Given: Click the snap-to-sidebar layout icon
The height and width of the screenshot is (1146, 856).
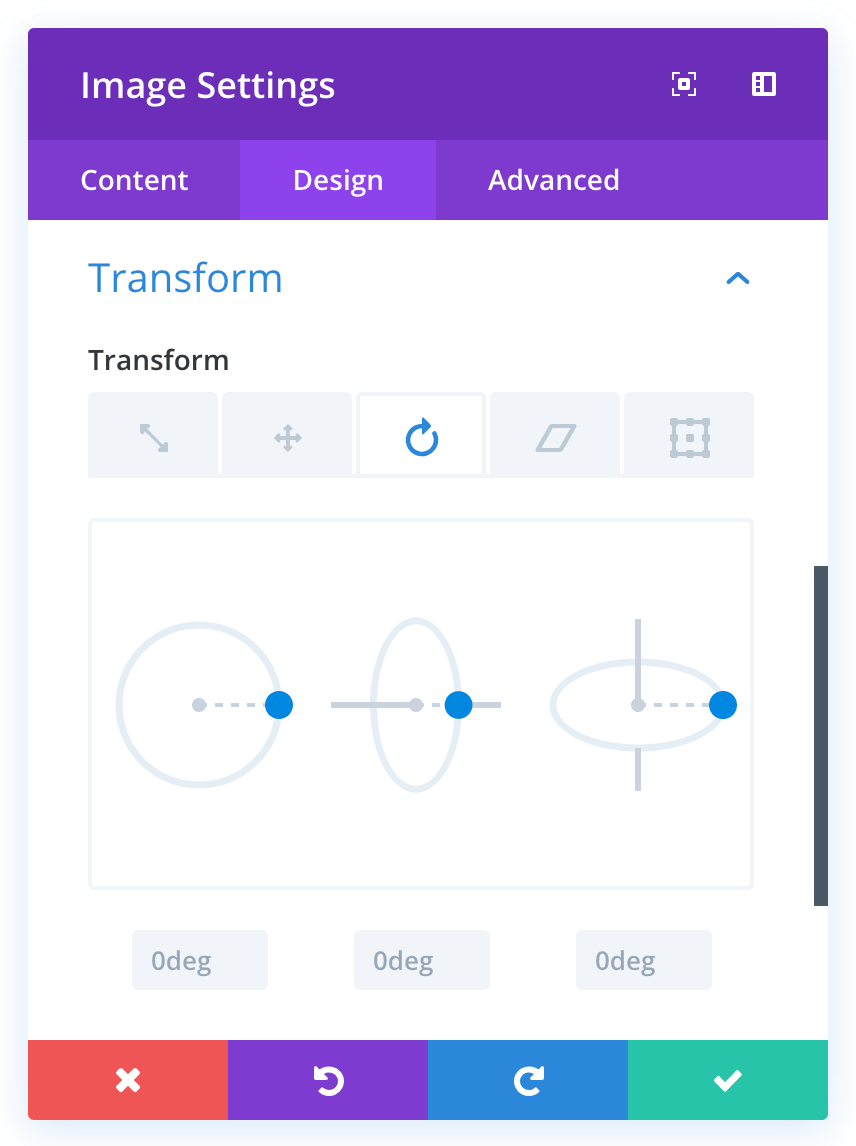Looking at the screenshot, I should click(x=764, y=85).
